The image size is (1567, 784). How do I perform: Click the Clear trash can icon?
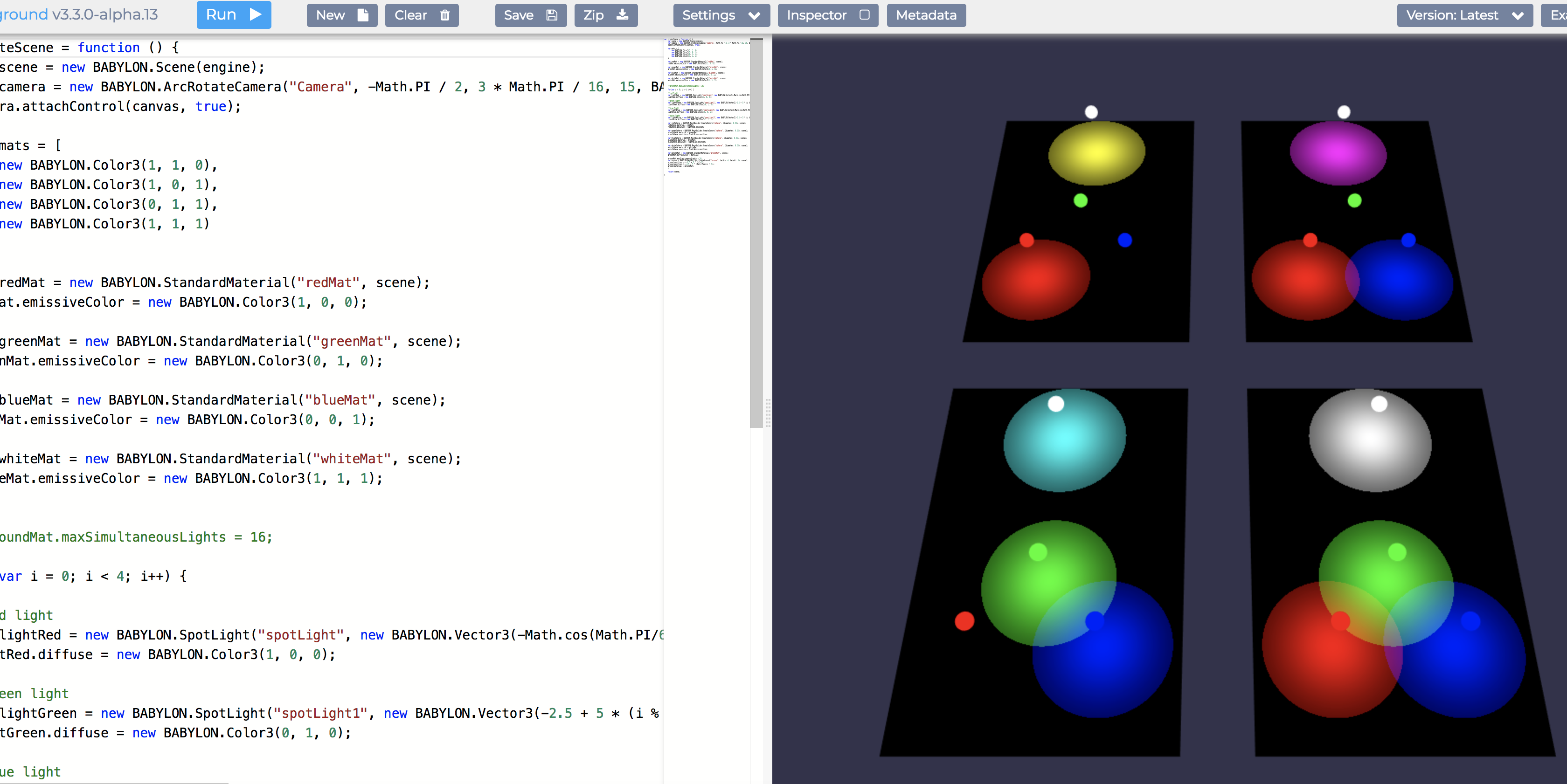444,15
